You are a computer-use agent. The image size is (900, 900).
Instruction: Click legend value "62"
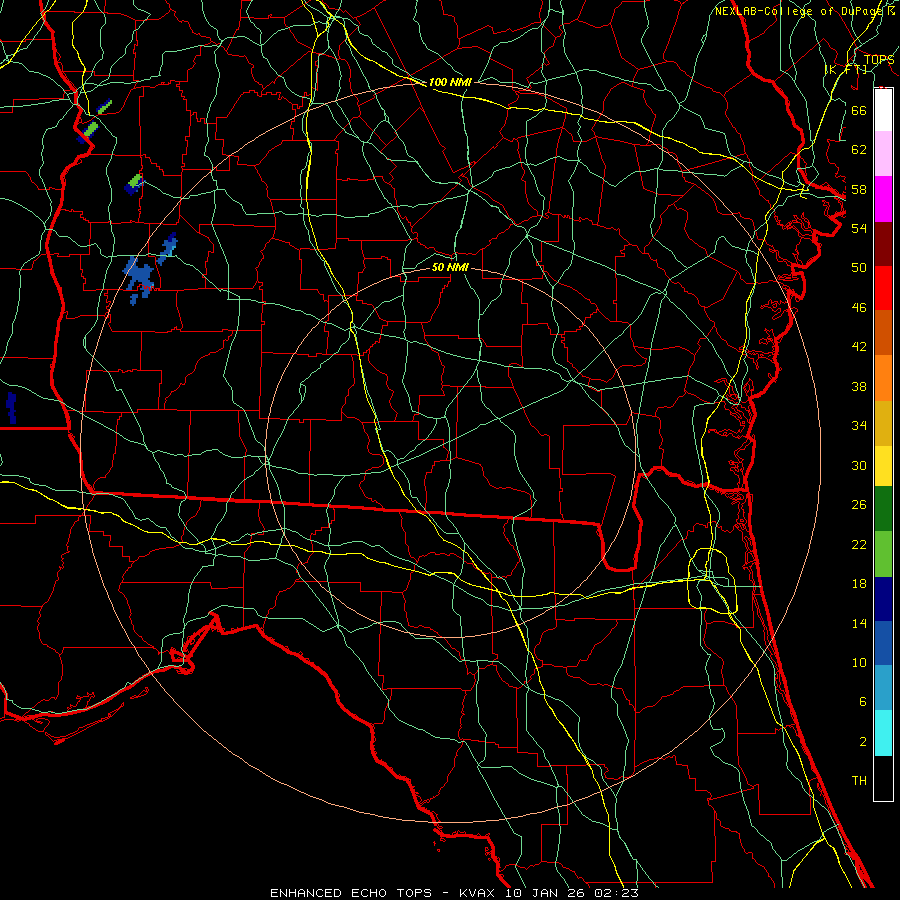coord(859,150)
